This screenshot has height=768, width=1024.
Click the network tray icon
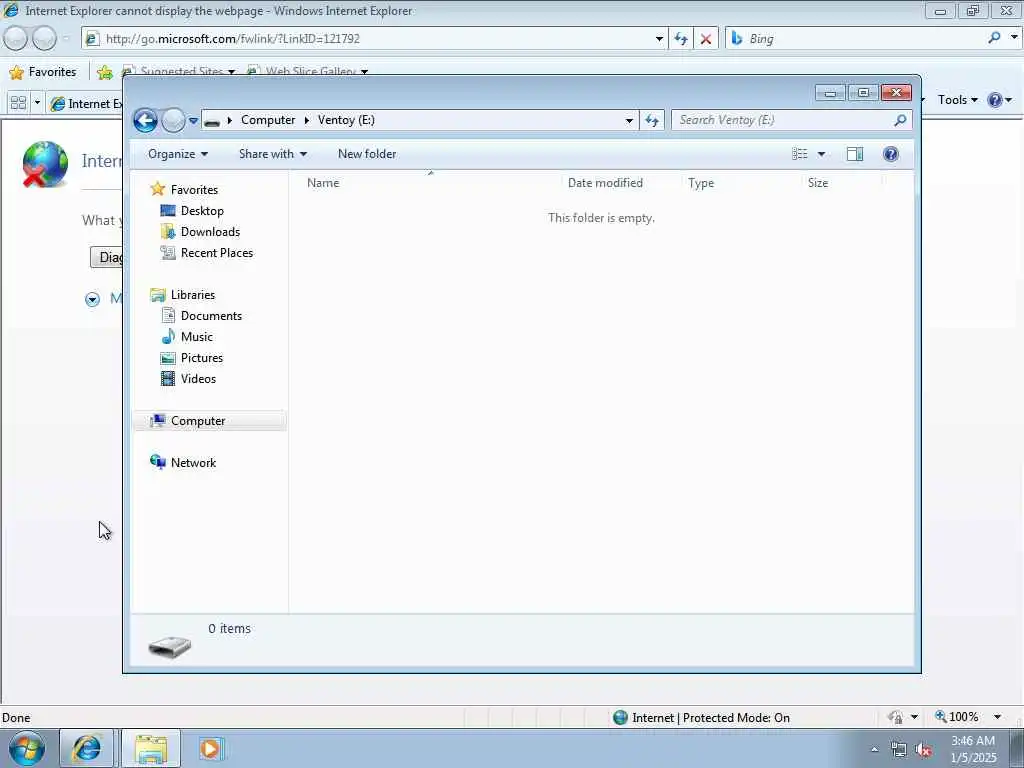coord(899,750)
